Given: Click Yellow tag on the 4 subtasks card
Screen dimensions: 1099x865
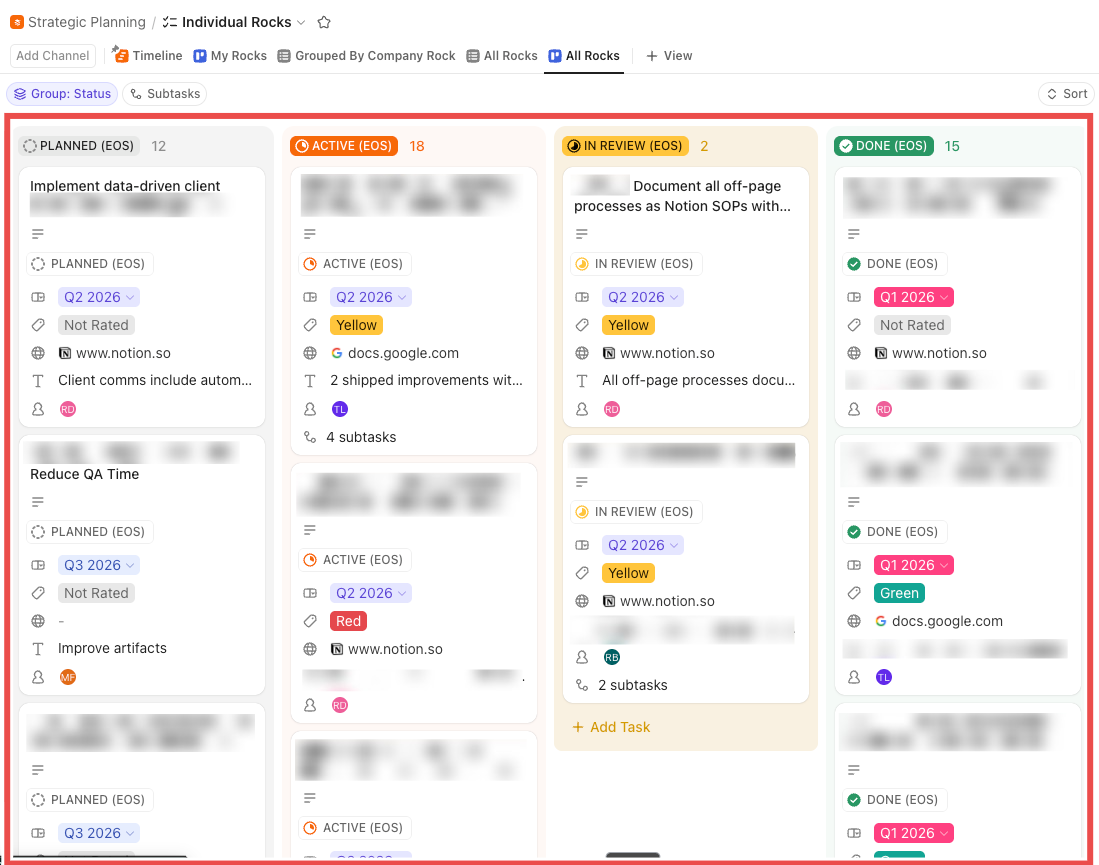Looking at the screenshot, I should tap(356, 325).
